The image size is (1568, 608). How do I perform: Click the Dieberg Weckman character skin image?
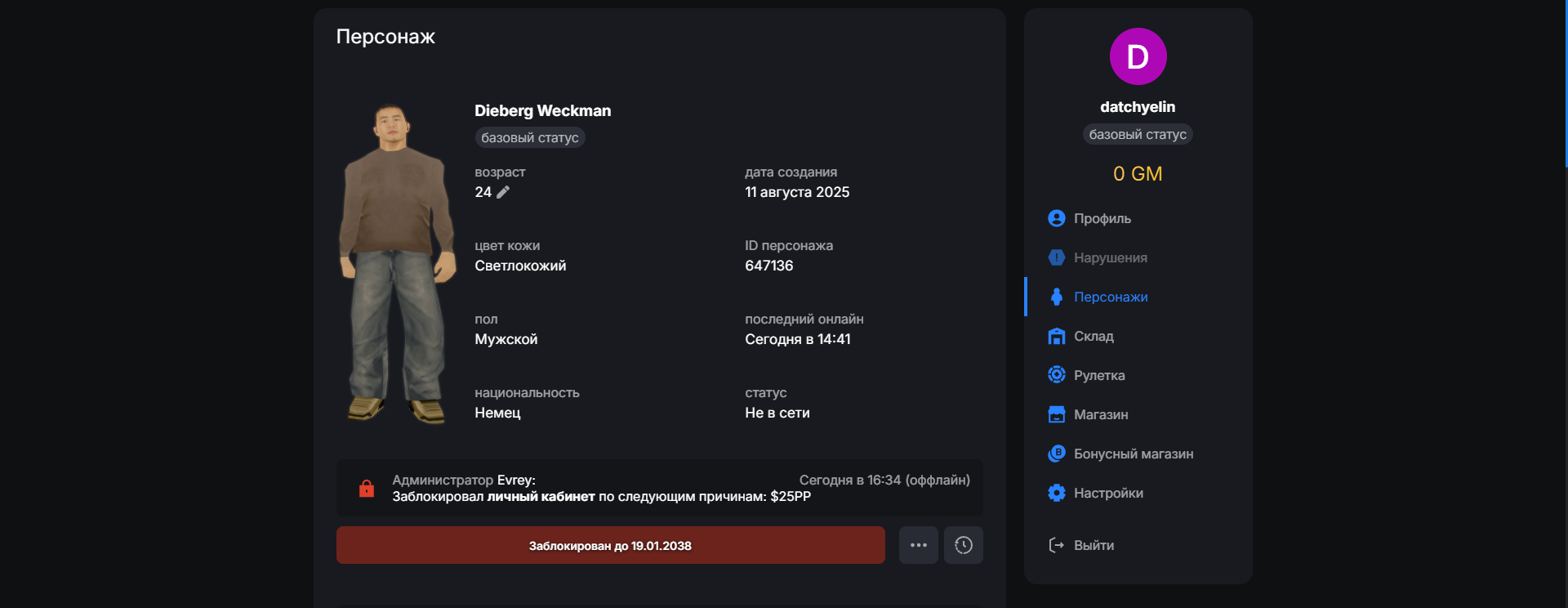pos(398,262)
